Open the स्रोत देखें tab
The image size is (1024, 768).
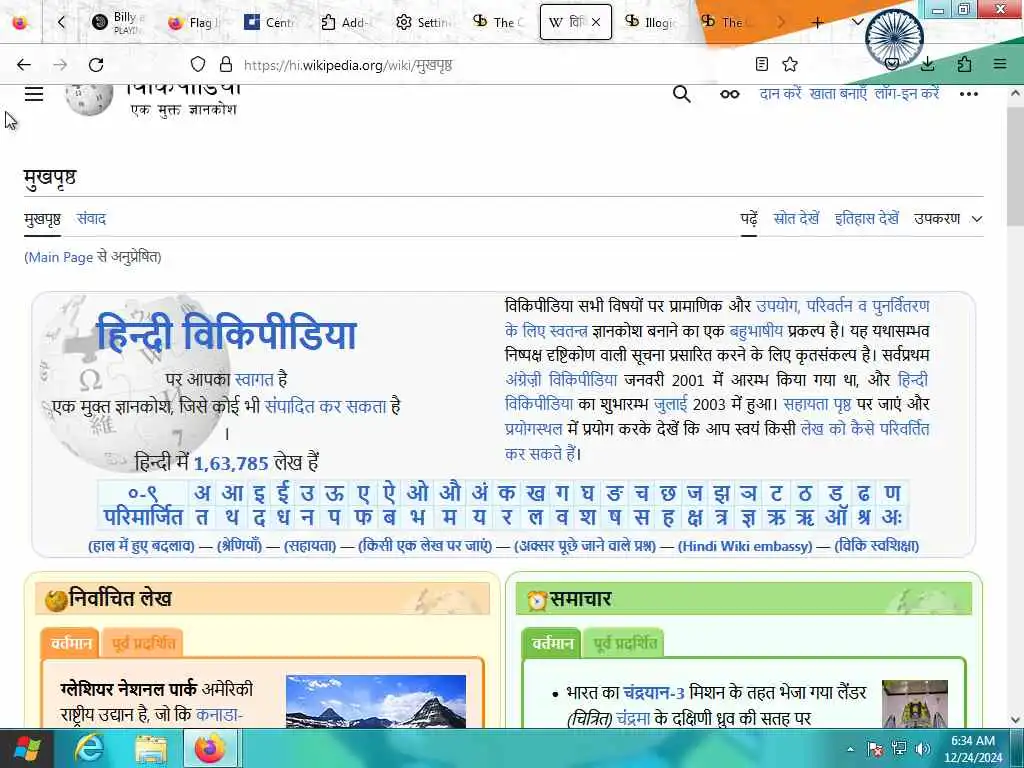[796, 219]
